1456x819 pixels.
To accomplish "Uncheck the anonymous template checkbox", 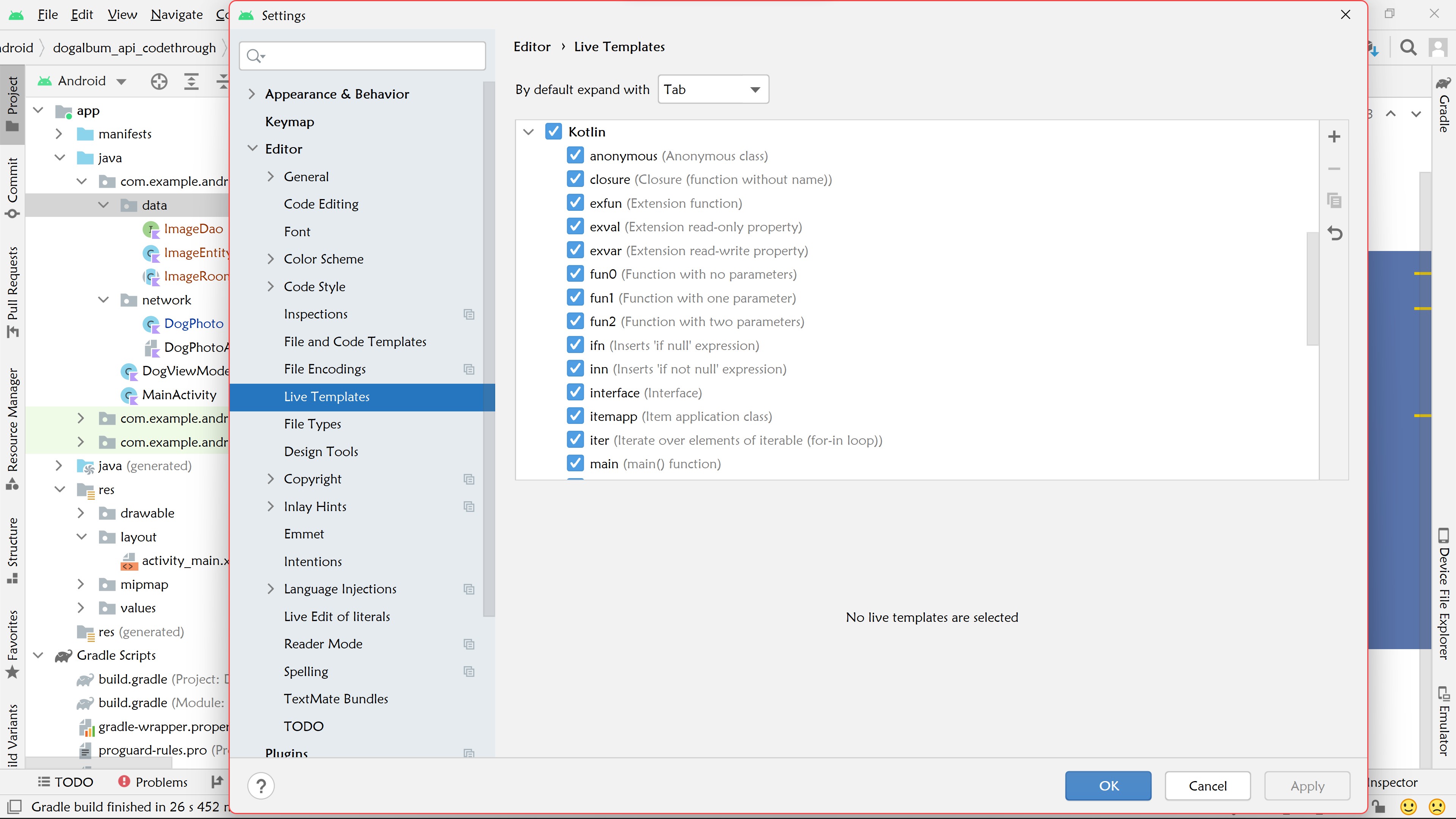I will click(576, 155).
